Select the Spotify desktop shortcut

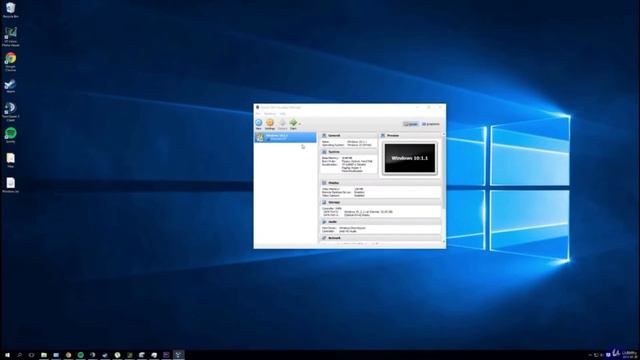(x=10, y=136)
